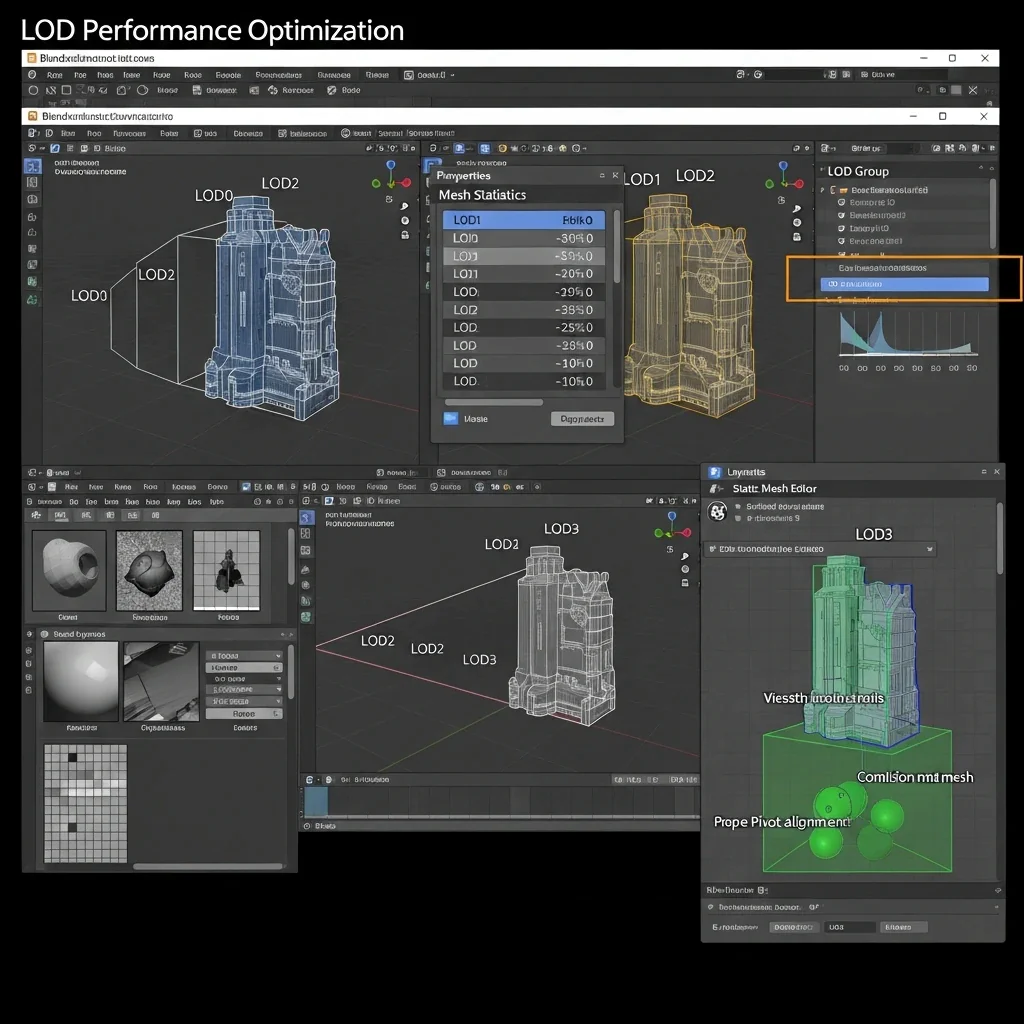The height and width of the screenshot is (1024, 1024).
Task: Toggle the highlighted blue row's checkbox in LOD Group
Action: coord(832,285)
